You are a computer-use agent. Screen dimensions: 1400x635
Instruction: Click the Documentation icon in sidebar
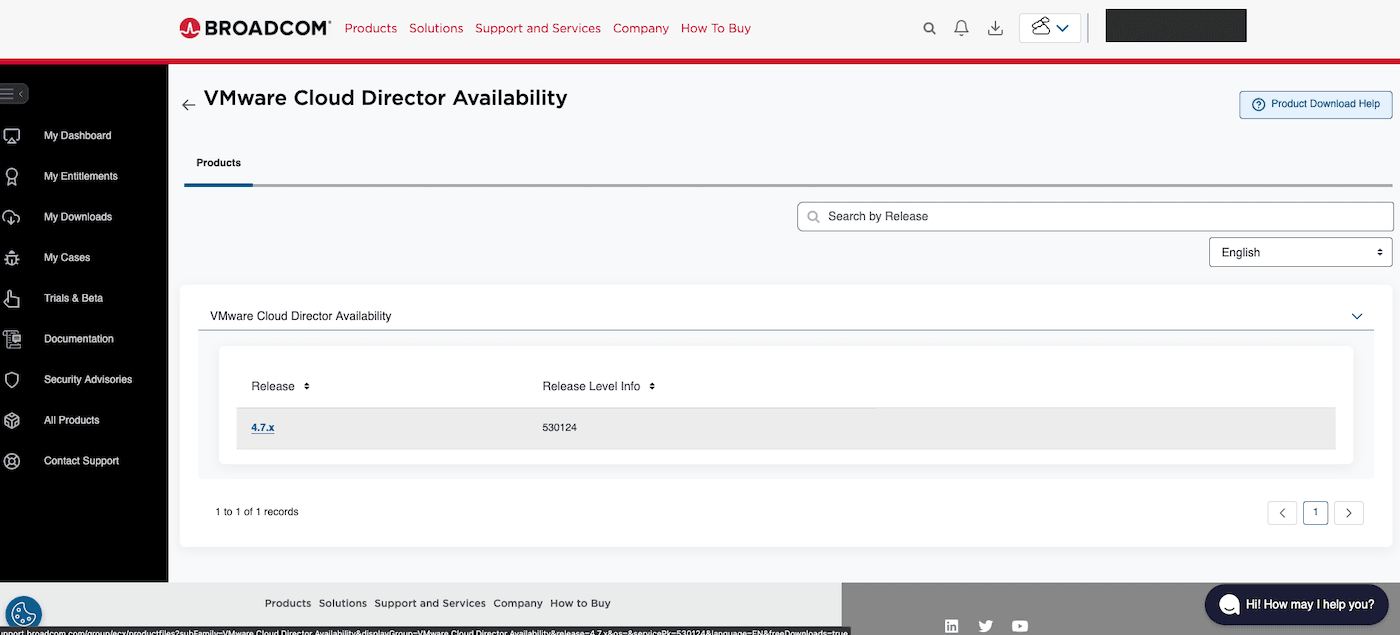pos(12,339)
